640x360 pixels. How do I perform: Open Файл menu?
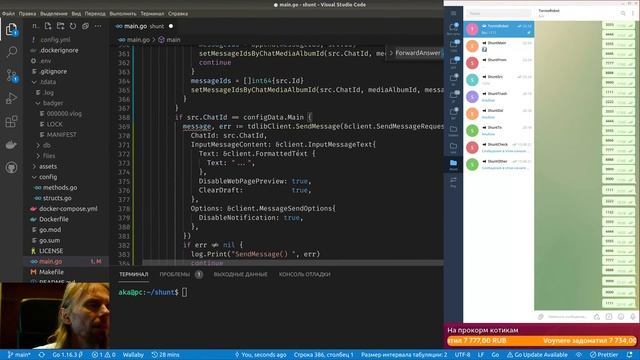pos(8,13)
